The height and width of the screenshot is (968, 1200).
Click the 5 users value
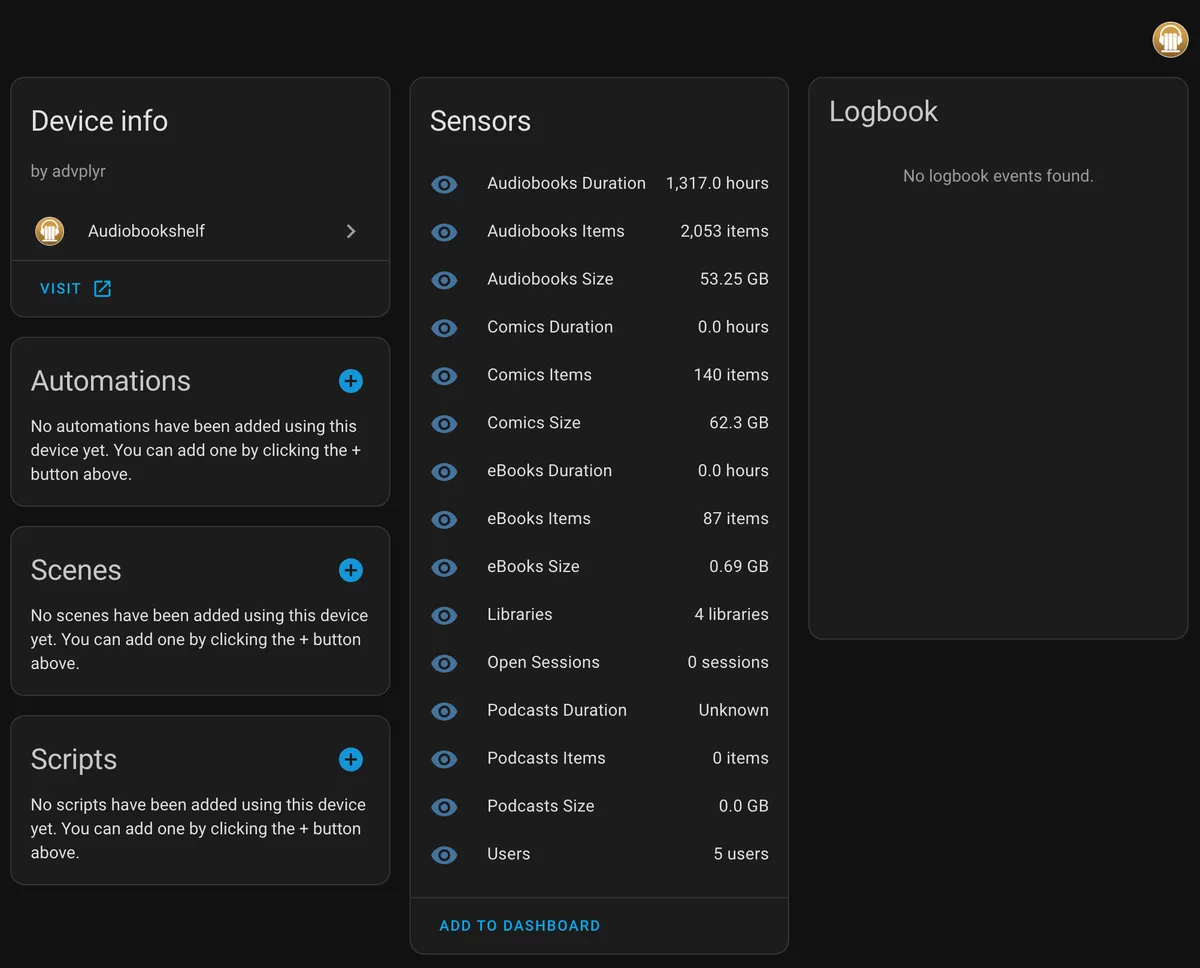click(x=741, y=855)
